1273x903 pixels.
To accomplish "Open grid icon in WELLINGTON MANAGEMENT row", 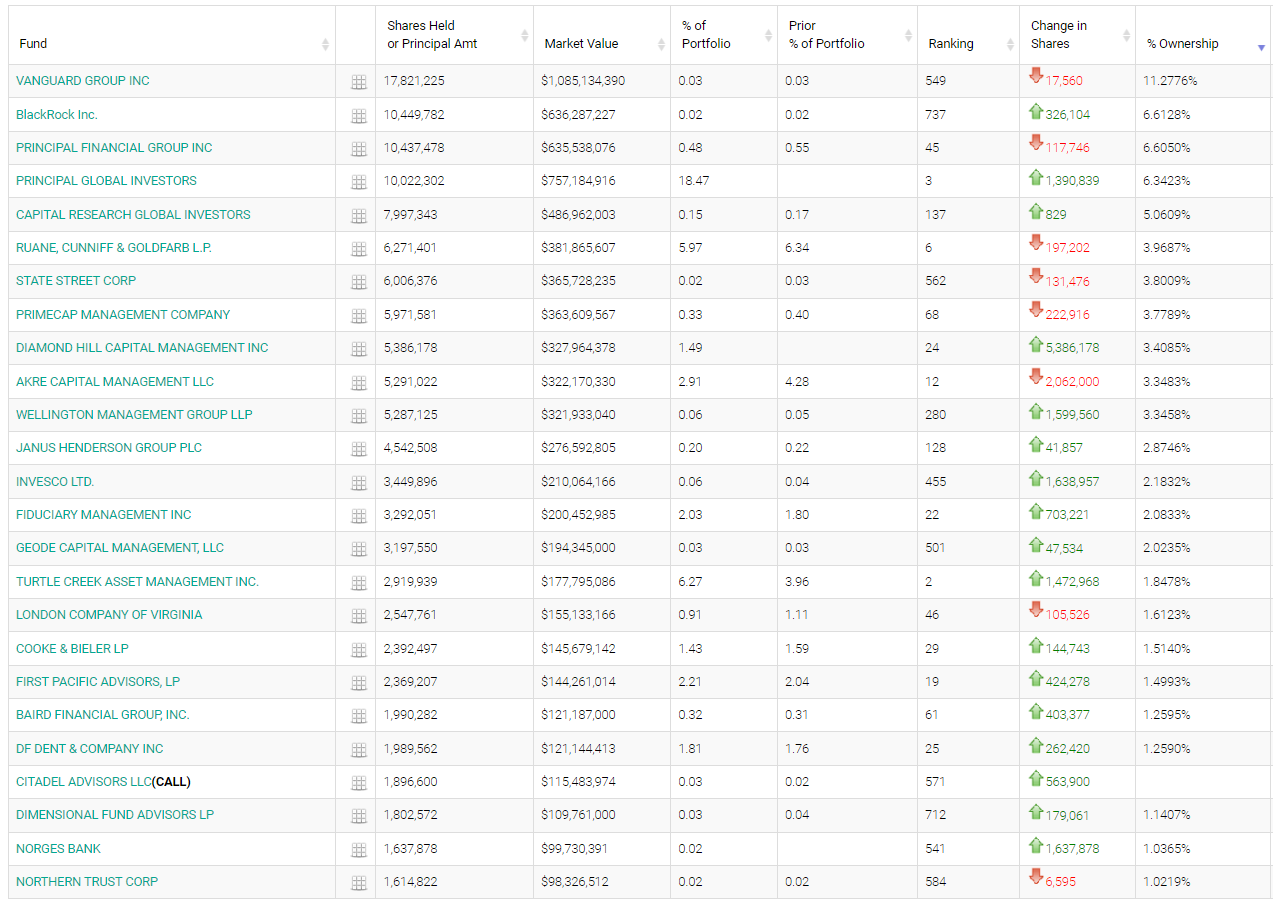I will 359,416.
